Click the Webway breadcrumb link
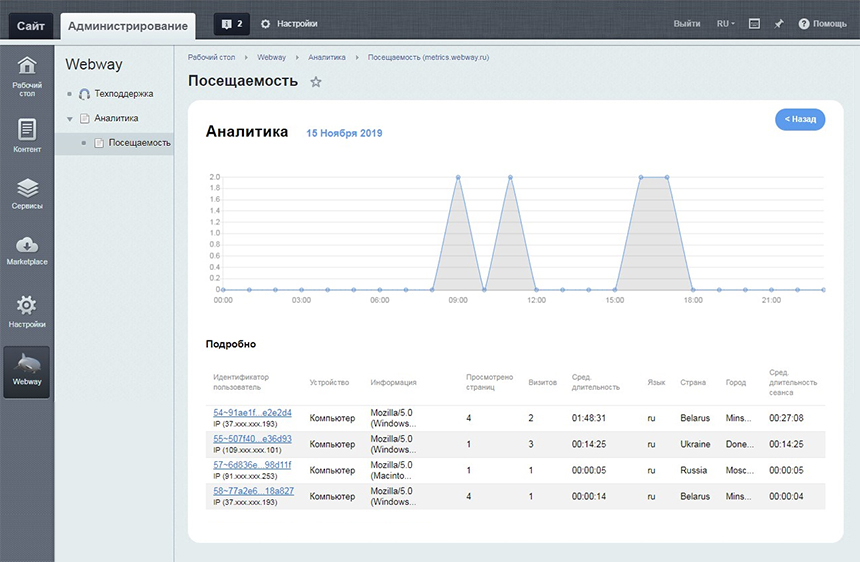Viewport: 860px width, 562px height. (x=271, y=57)
